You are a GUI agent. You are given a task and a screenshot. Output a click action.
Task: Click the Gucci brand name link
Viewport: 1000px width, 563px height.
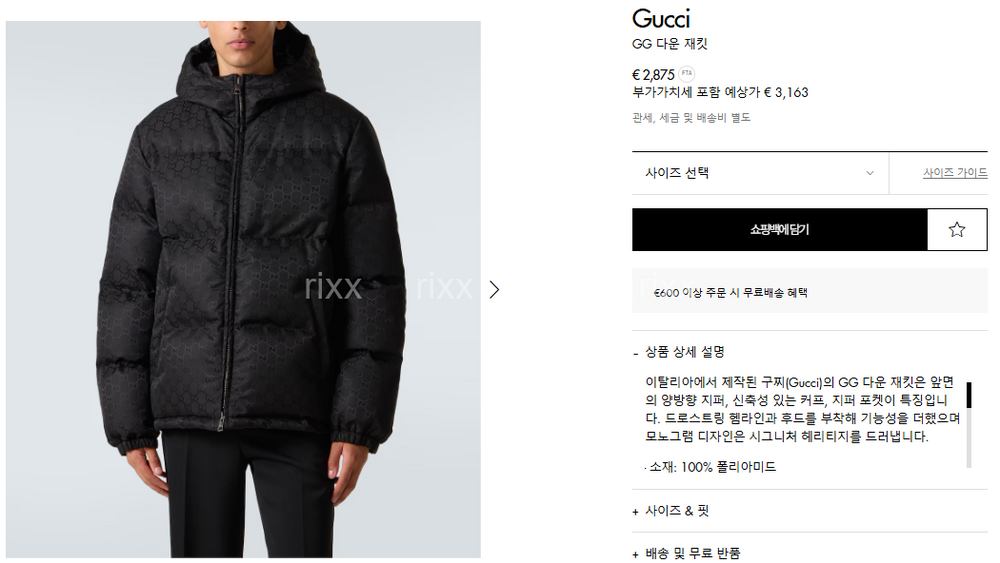(x=661, y=18)
